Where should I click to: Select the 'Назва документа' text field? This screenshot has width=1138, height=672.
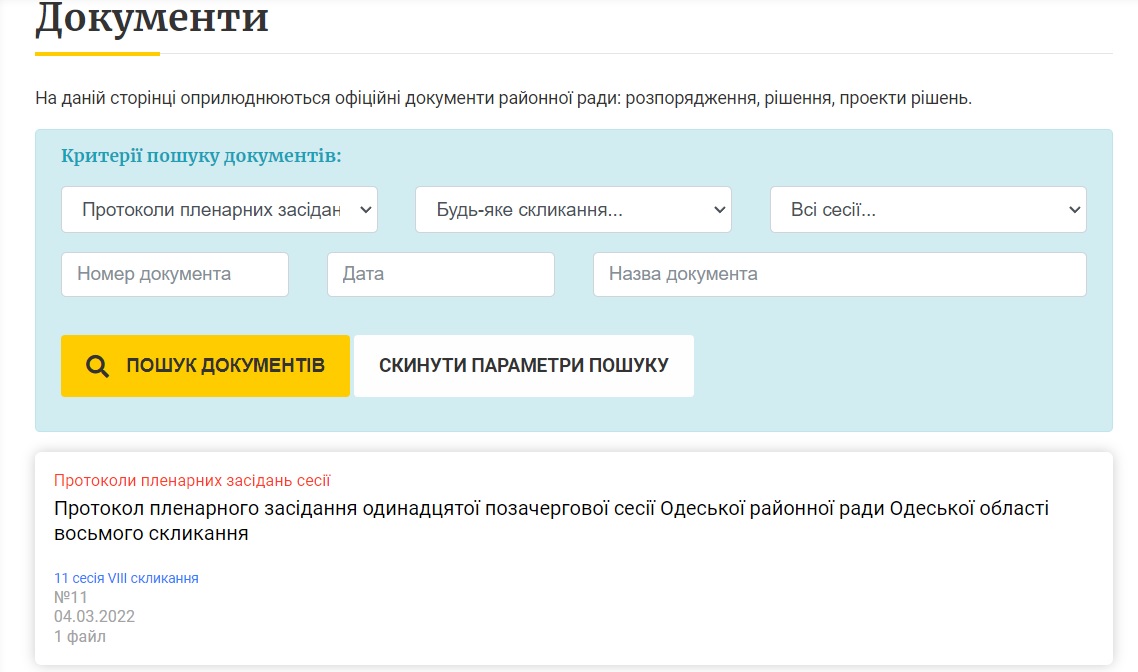(840, 274)
